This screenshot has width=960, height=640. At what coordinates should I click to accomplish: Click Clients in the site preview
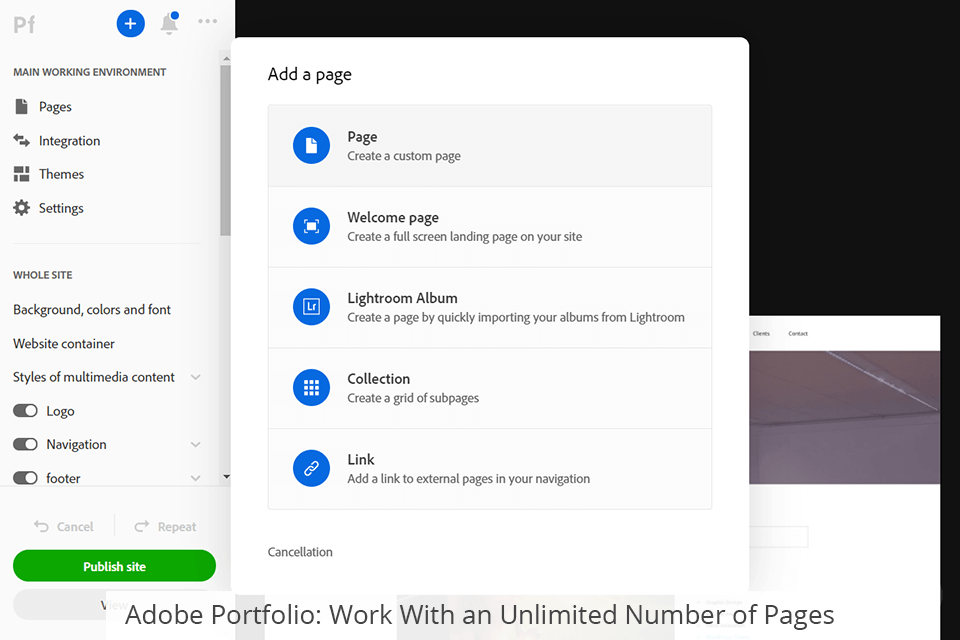[x=761, y=333]
